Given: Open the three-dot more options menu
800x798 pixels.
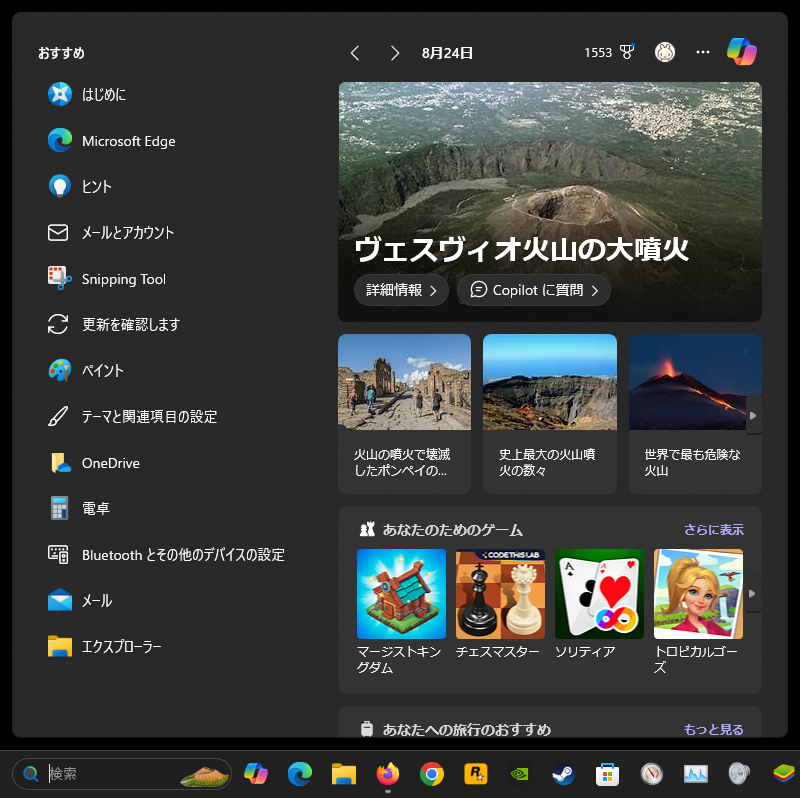Looking at the screenshot, I should 702,52.
